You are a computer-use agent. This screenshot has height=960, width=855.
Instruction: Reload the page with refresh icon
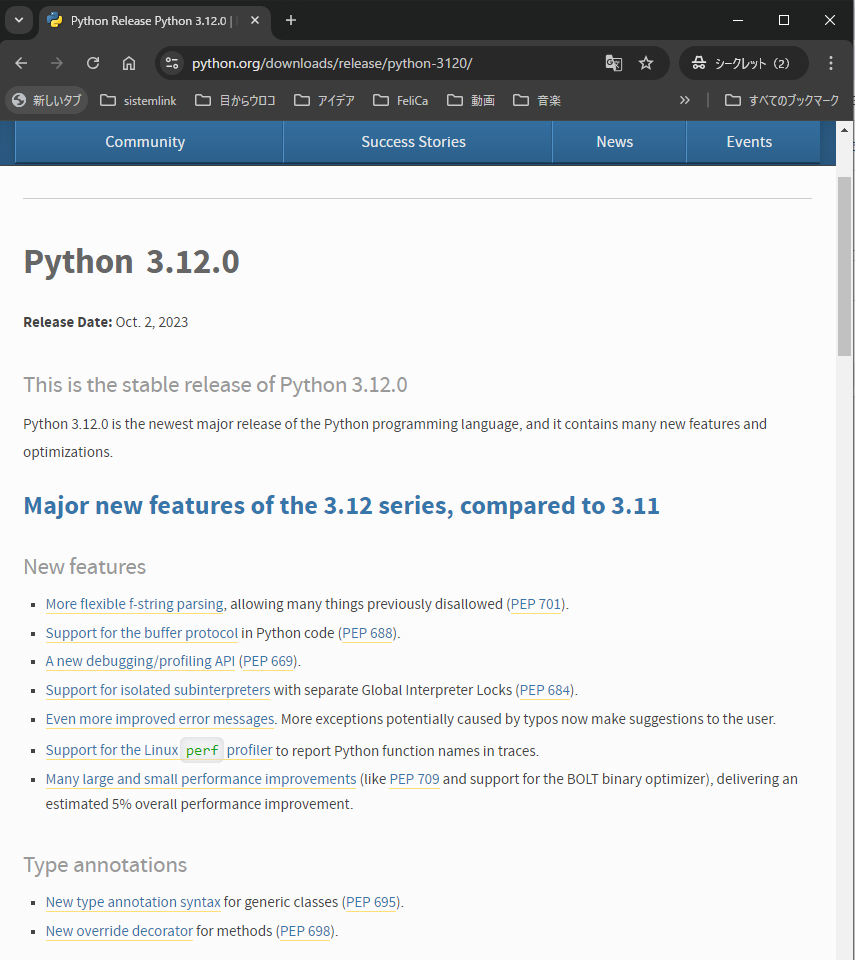click(93, 63)
